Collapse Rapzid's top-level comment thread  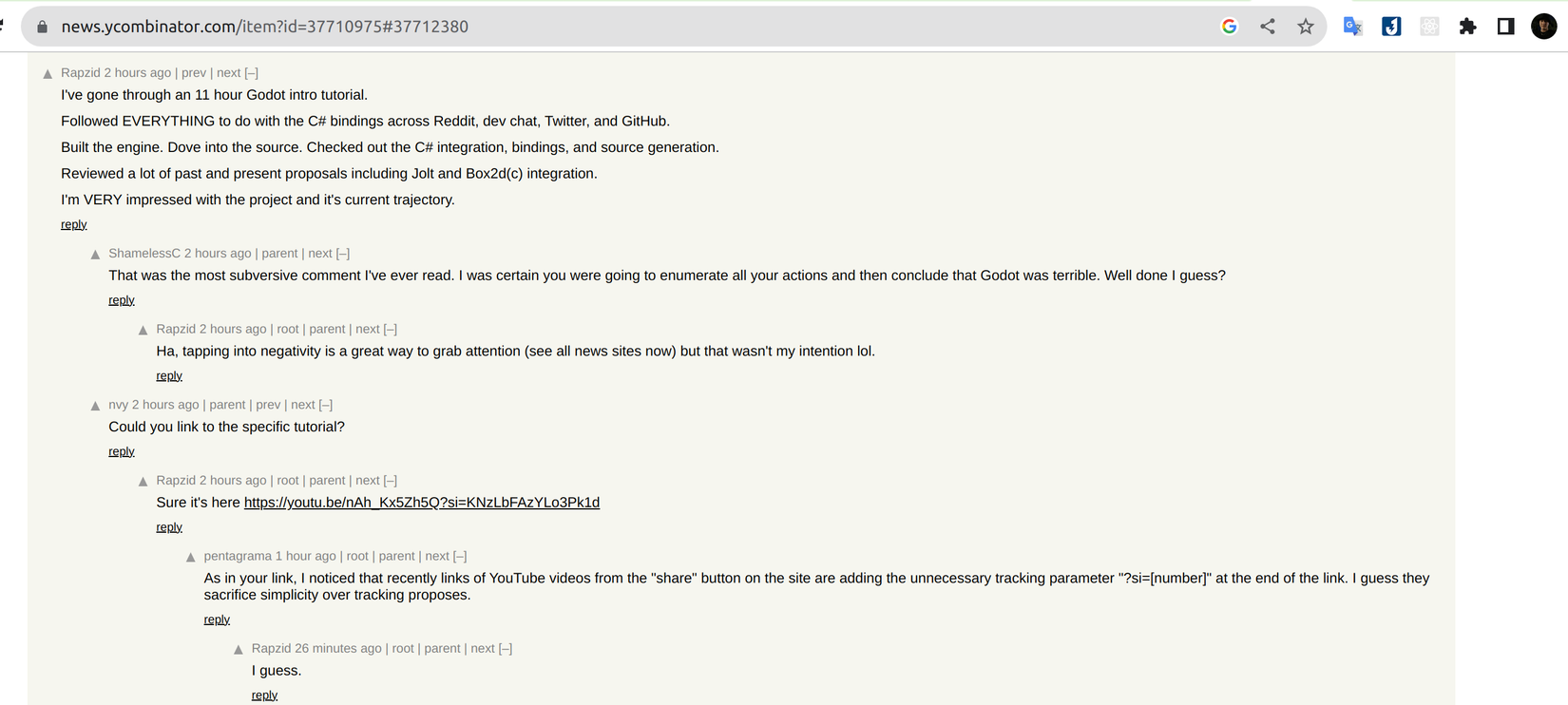pyautogui.click(x=251, y=73)
